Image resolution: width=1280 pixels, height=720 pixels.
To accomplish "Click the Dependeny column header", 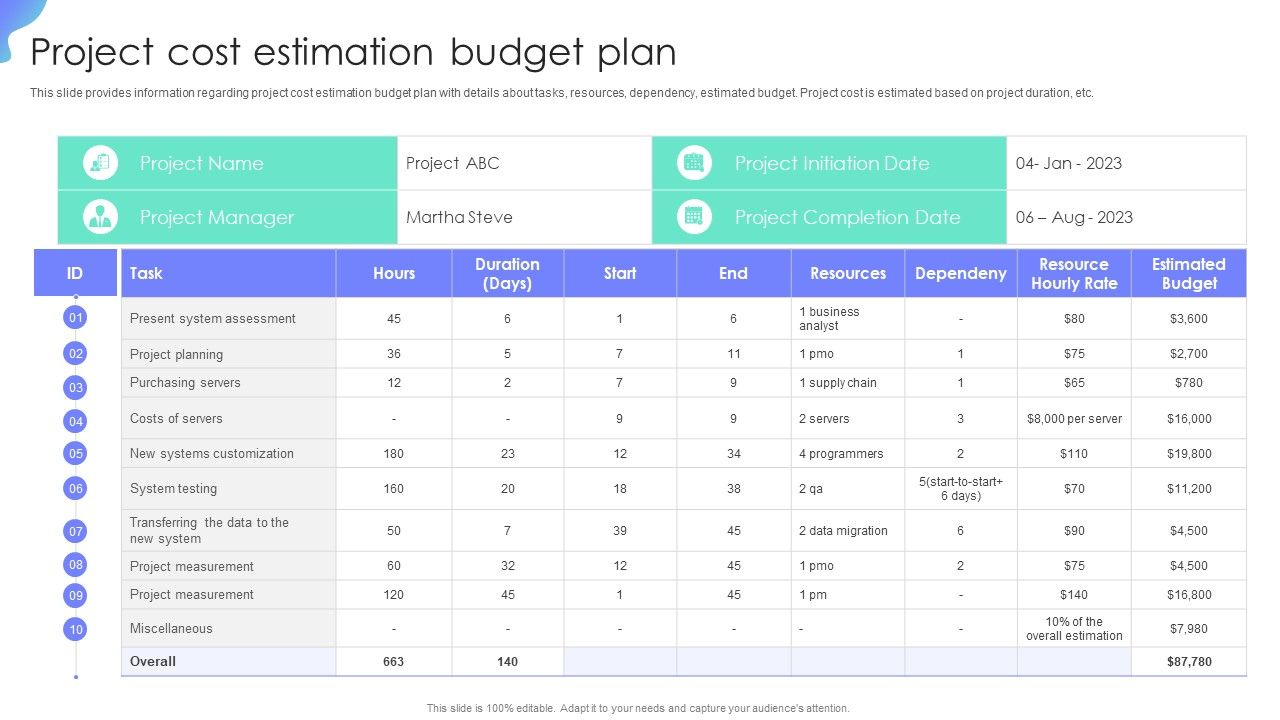I will coord(961,273).
